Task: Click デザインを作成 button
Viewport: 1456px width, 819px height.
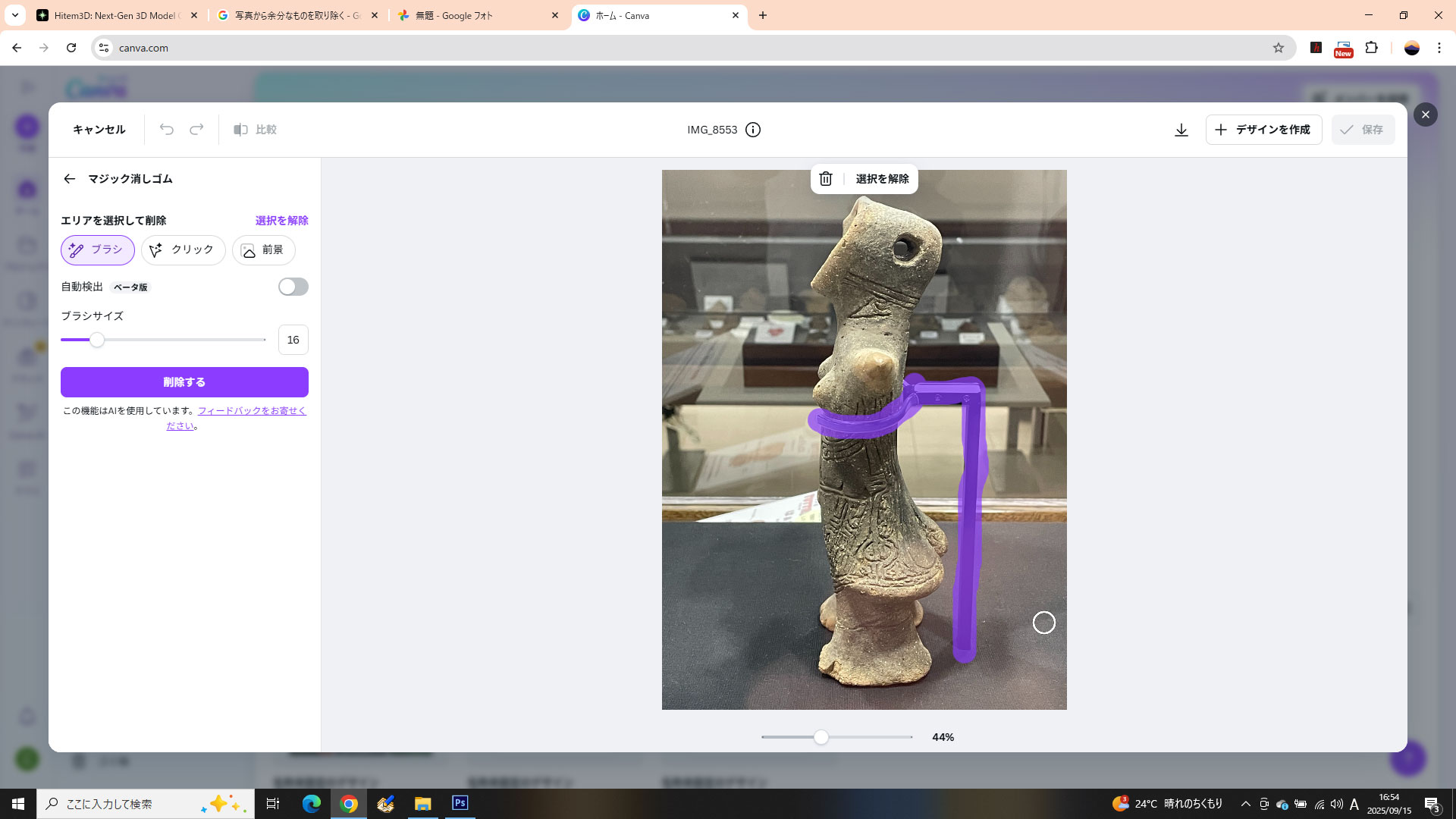Action: click(x=1263, y=130)
